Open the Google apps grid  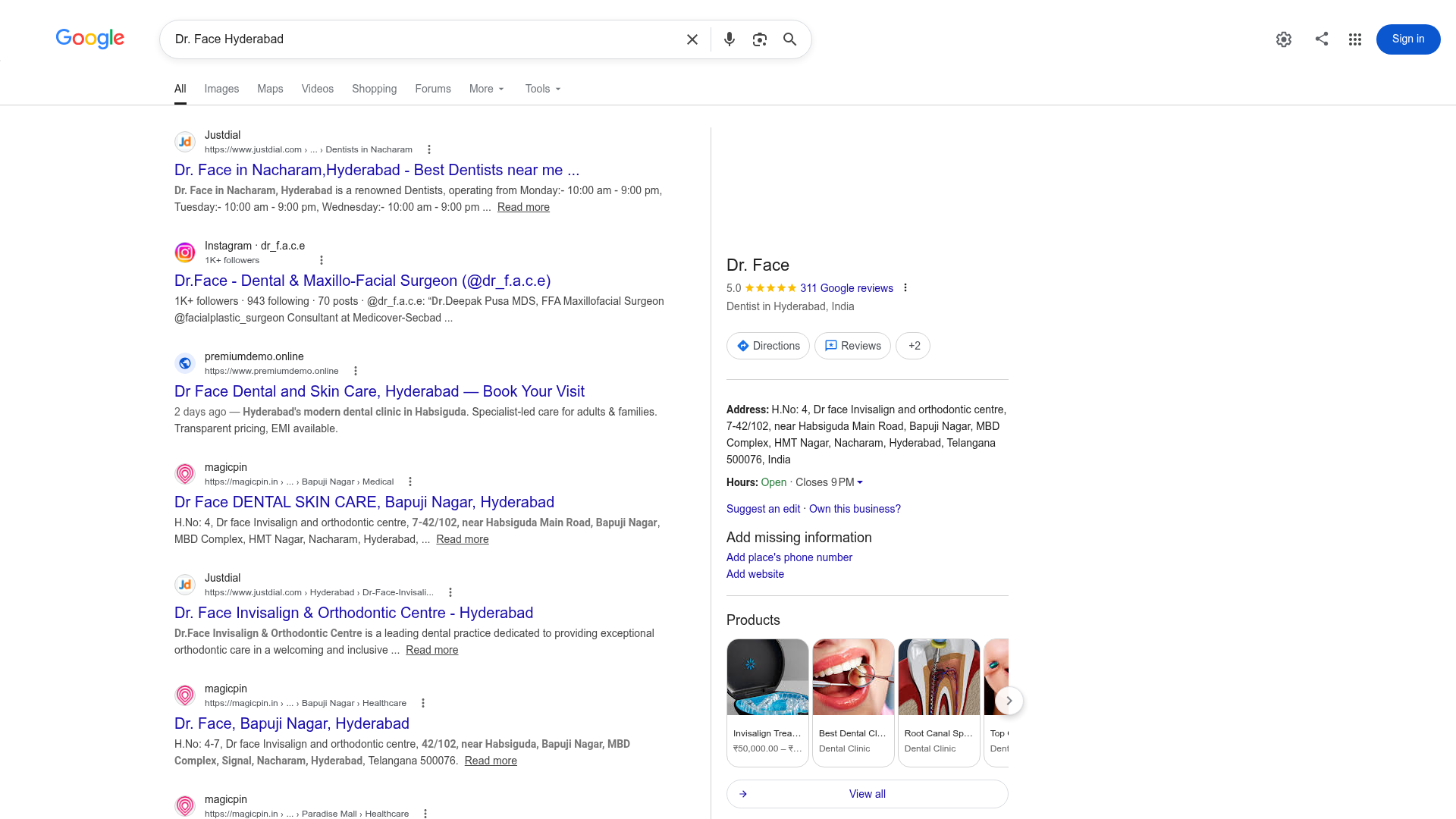coord(1355,39)
